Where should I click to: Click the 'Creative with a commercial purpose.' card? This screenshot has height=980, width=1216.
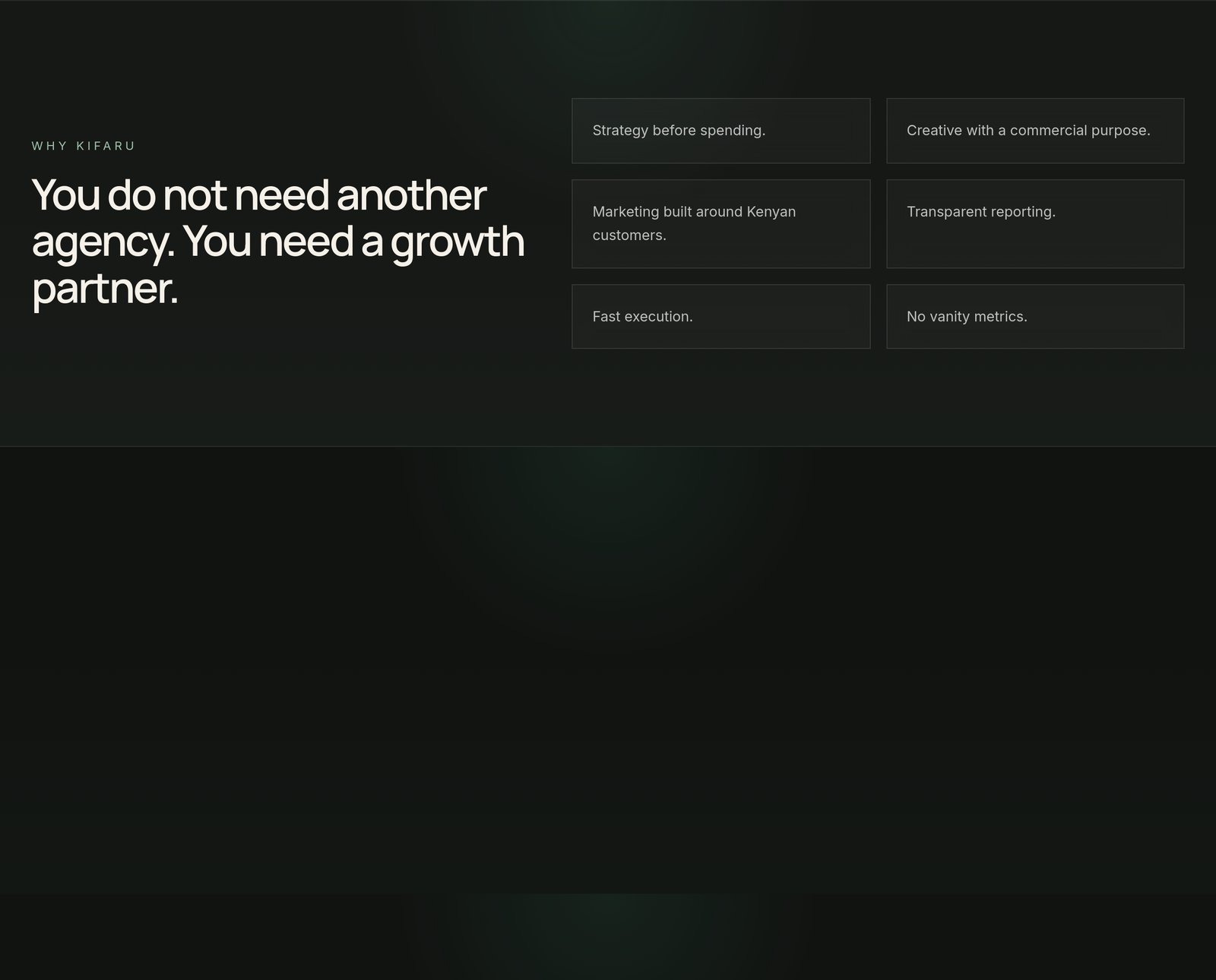(1035, 131)
